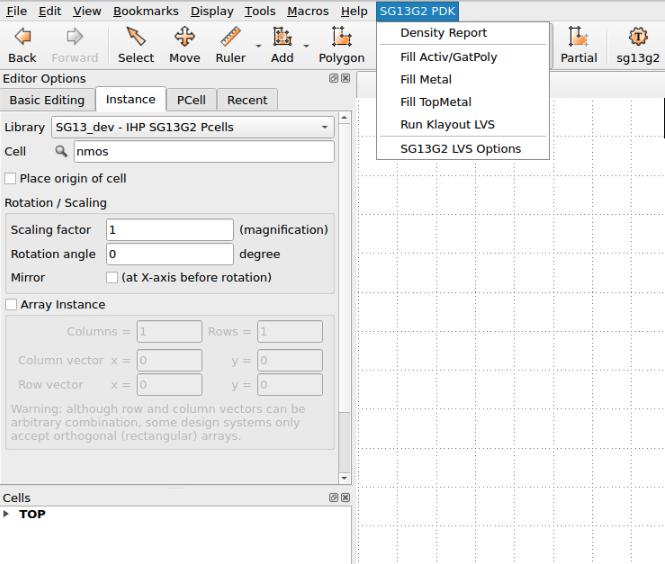Click scroll-down arrow of Editor Options scrollbar

point(344,478)
